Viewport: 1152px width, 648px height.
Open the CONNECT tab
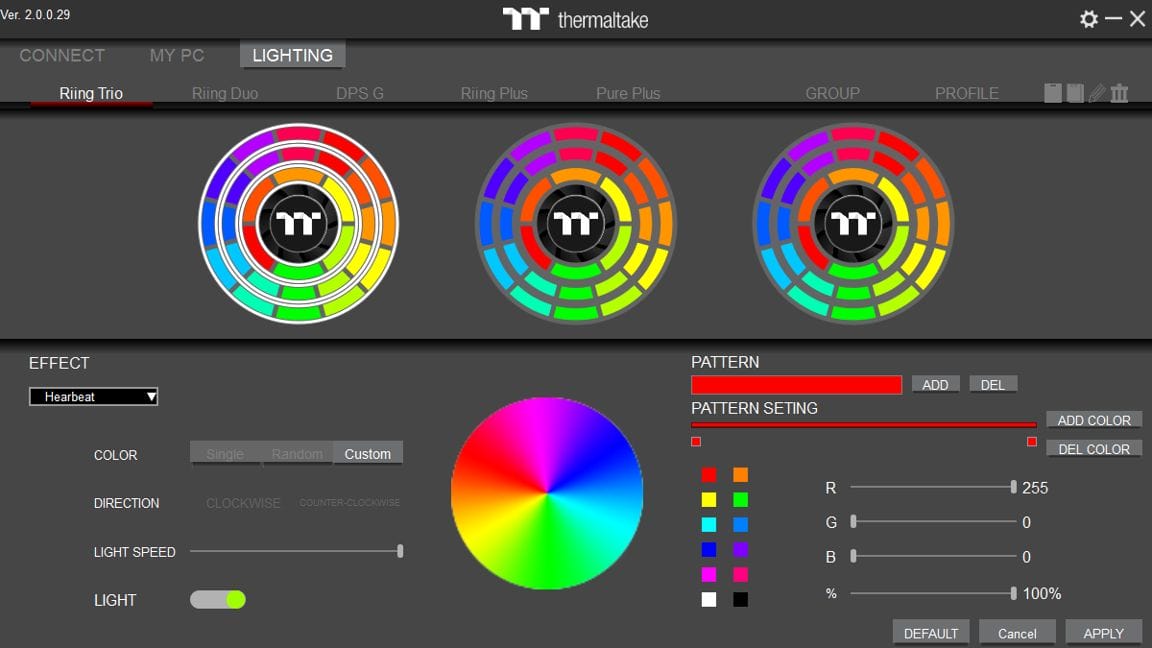click(61, 55)
